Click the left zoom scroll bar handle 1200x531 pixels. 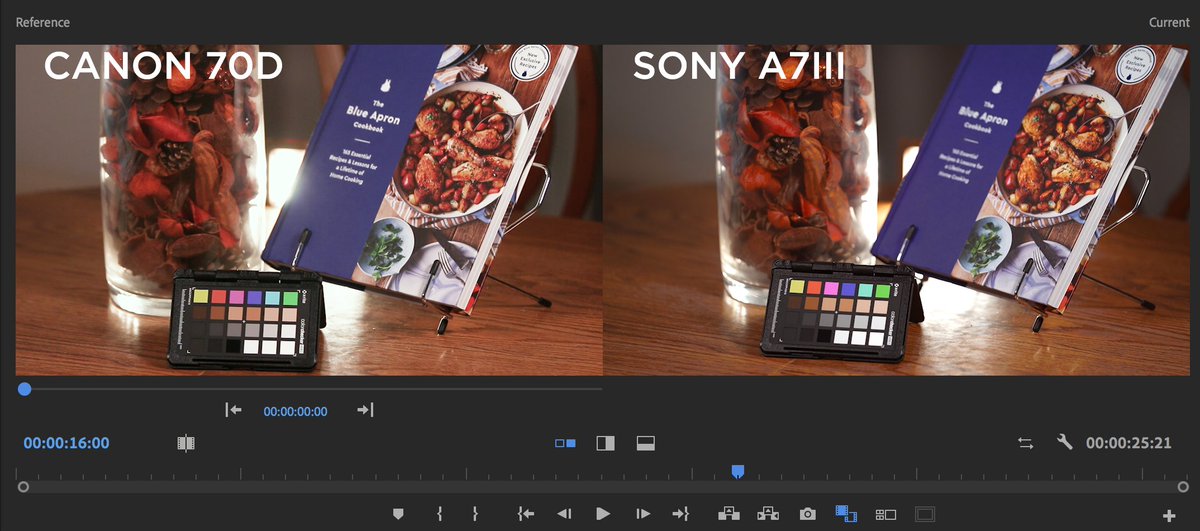[x=23, y=486]
